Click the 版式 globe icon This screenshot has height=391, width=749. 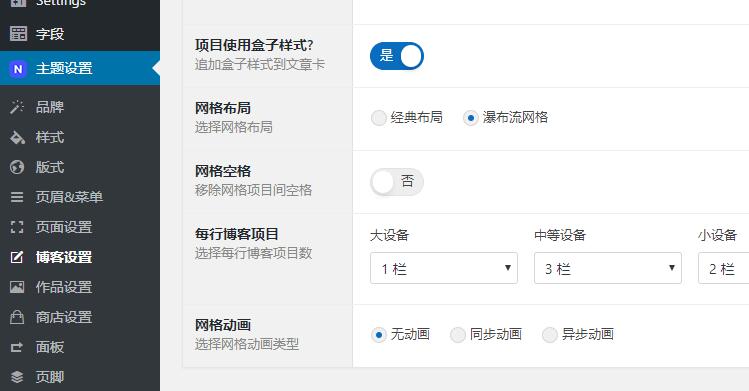coord(17,167)
